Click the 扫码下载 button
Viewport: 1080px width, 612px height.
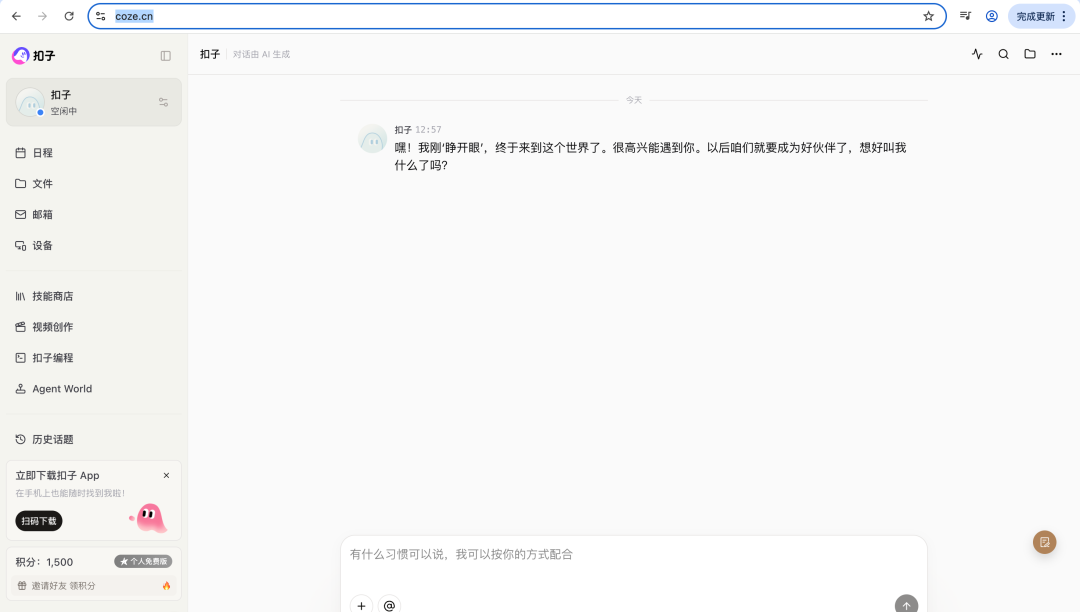[x=39, y=521]
